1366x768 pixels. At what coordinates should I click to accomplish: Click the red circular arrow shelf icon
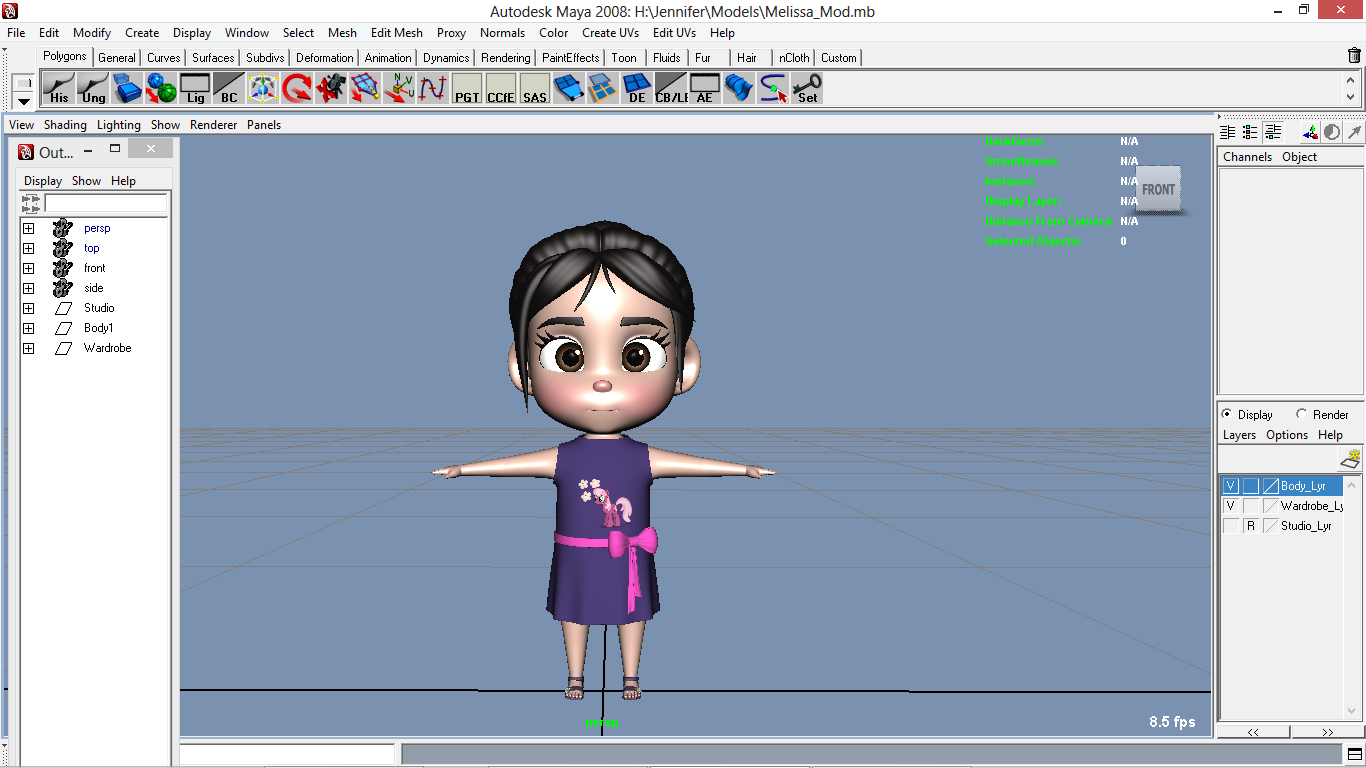[297, 88]
